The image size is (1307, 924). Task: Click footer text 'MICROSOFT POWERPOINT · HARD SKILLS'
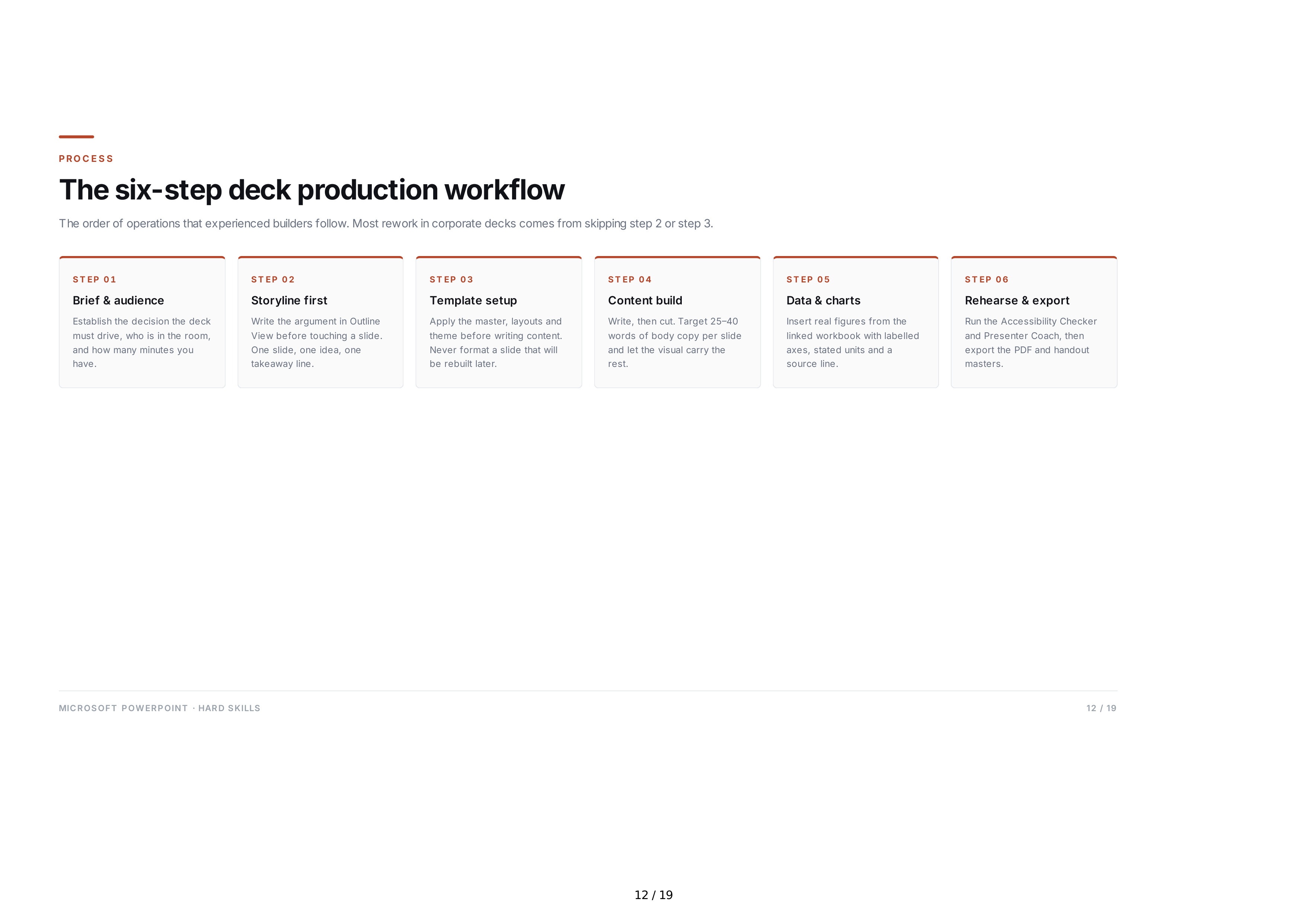[x=159, y=708]
